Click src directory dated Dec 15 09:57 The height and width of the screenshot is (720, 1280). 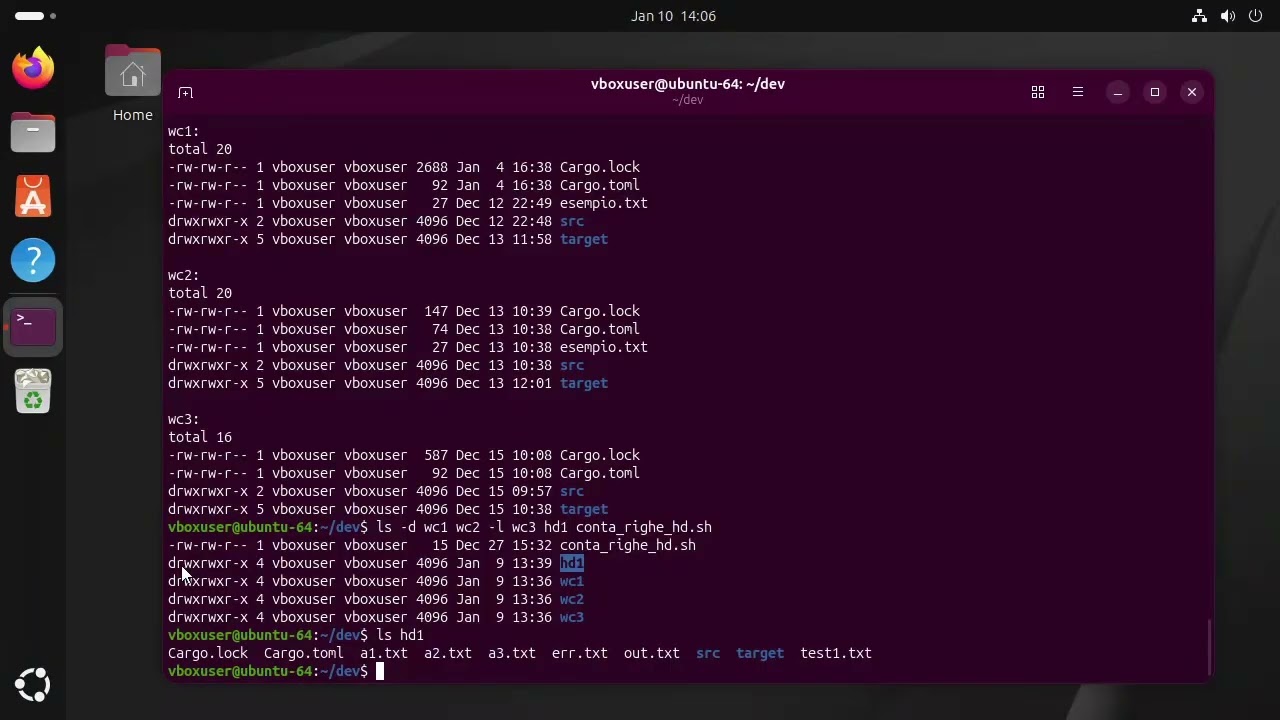(572, 491)
